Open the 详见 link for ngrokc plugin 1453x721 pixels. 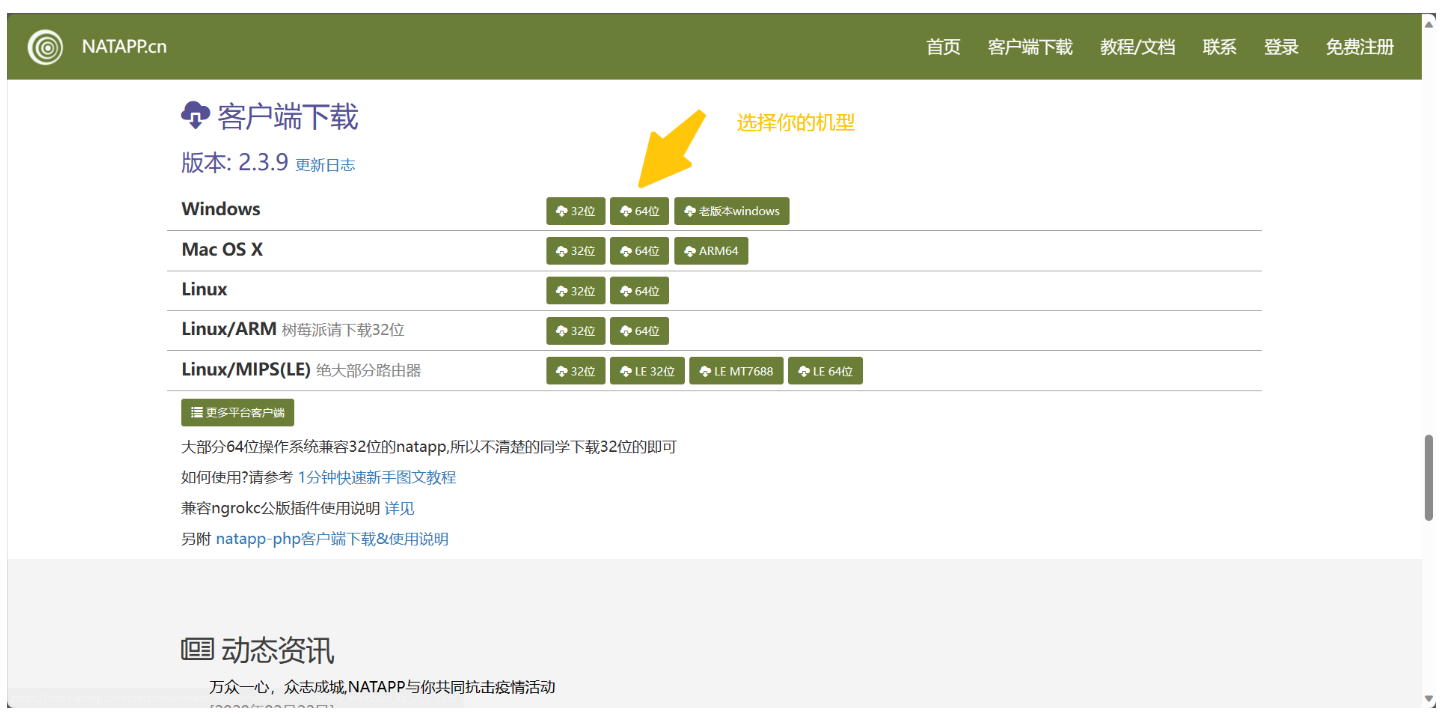tap(399, 509)
